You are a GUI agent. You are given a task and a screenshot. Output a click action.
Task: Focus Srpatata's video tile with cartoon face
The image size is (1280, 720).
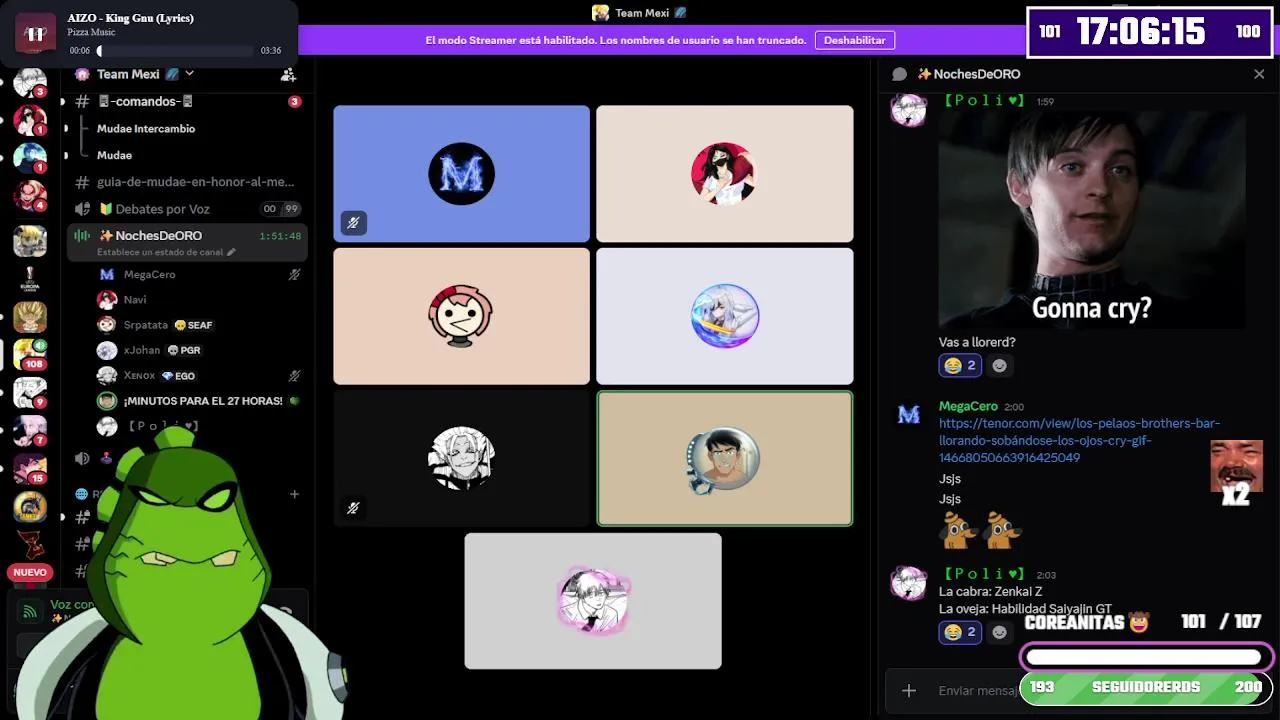462,316
